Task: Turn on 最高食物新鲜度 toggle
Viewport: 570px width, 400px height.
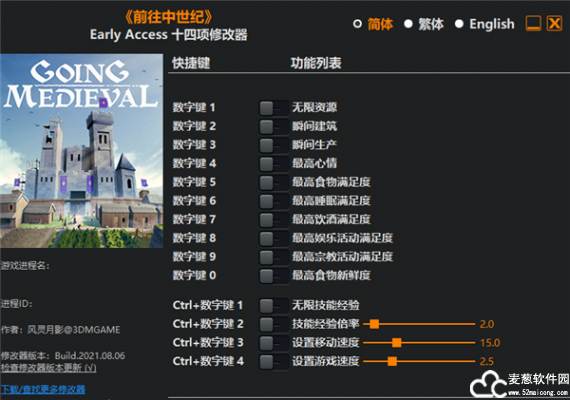Action: point(274,276)
